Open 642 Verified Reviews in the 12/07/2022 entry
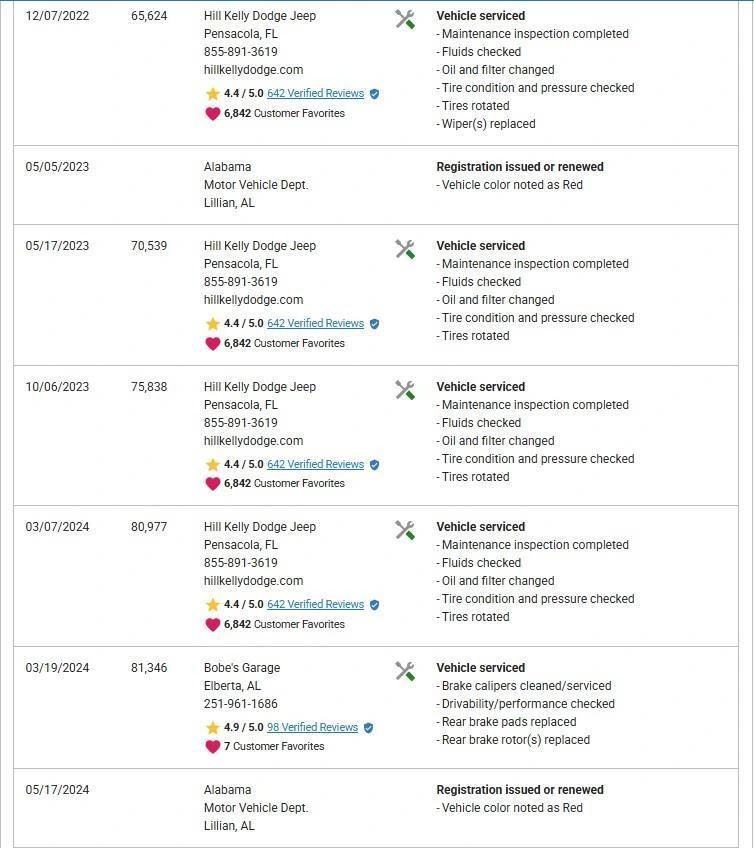Viewport: 754px width, 848px height. tap(315, 94)
